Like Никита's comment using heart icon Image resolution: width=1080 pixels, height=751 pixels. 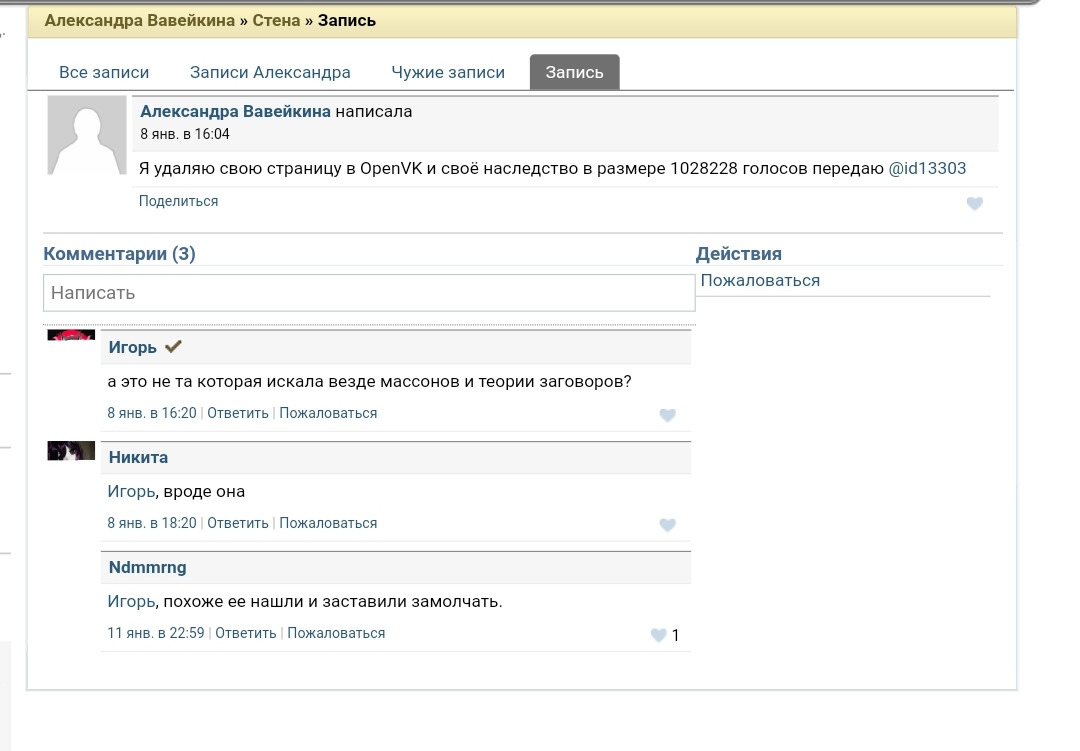tap(667, 525)
